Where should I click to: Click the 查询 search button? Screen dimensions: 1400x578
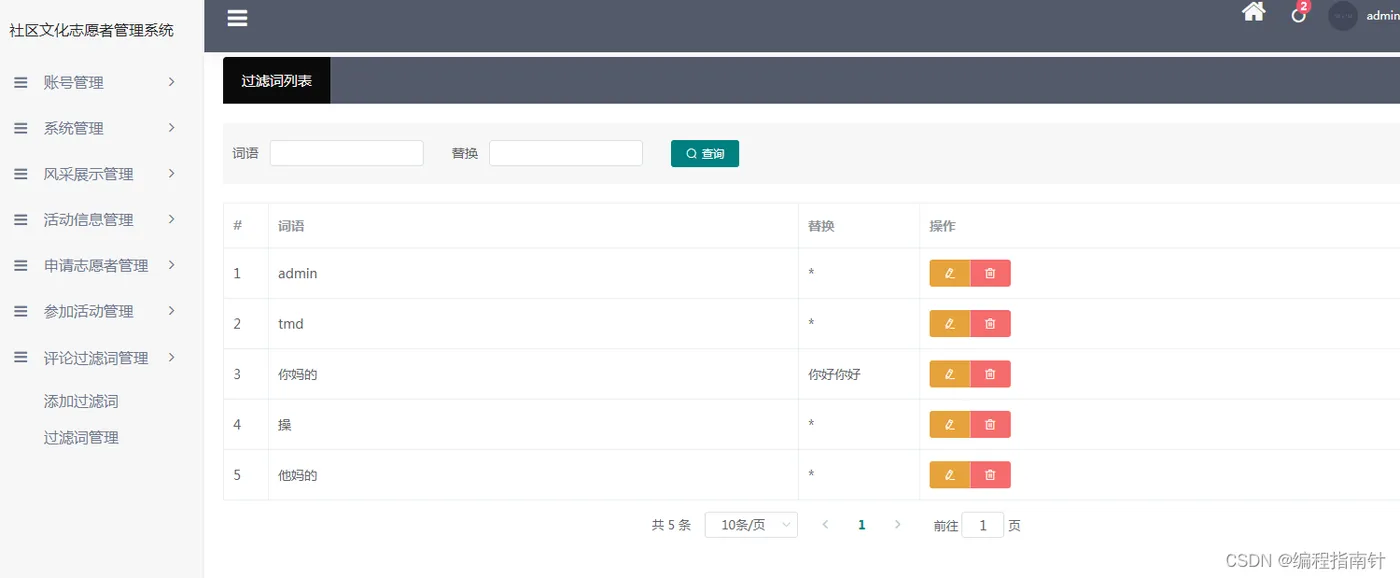tap(705, 153)
